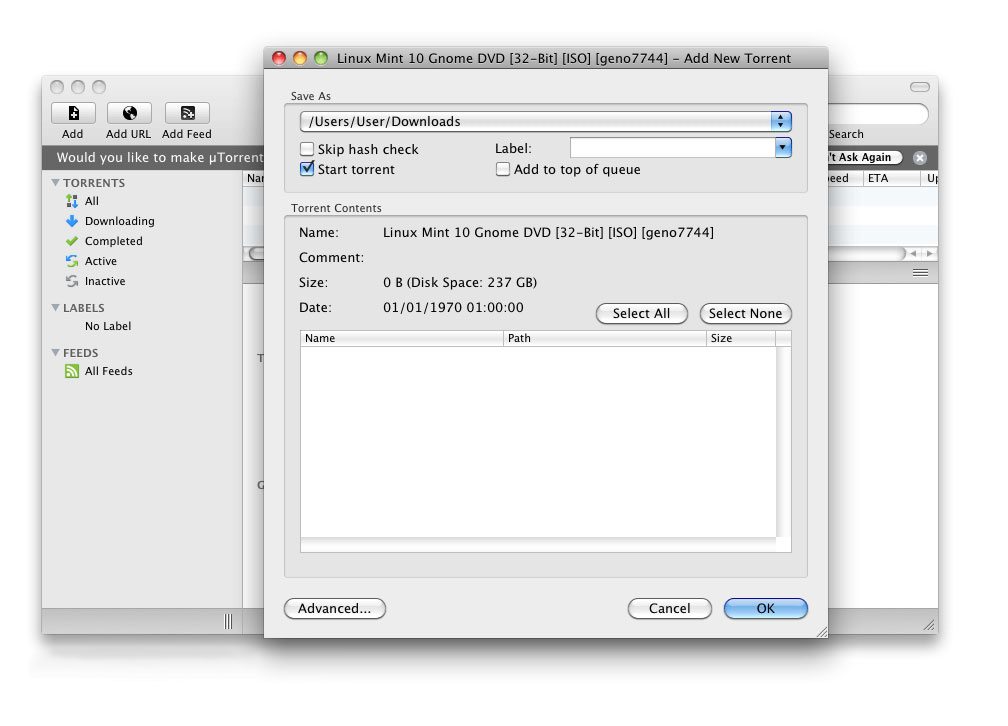Viewport: 1008px width, 726px height.
Task: Uncheck the Start torrent checkbox
Action: (308, 169)
